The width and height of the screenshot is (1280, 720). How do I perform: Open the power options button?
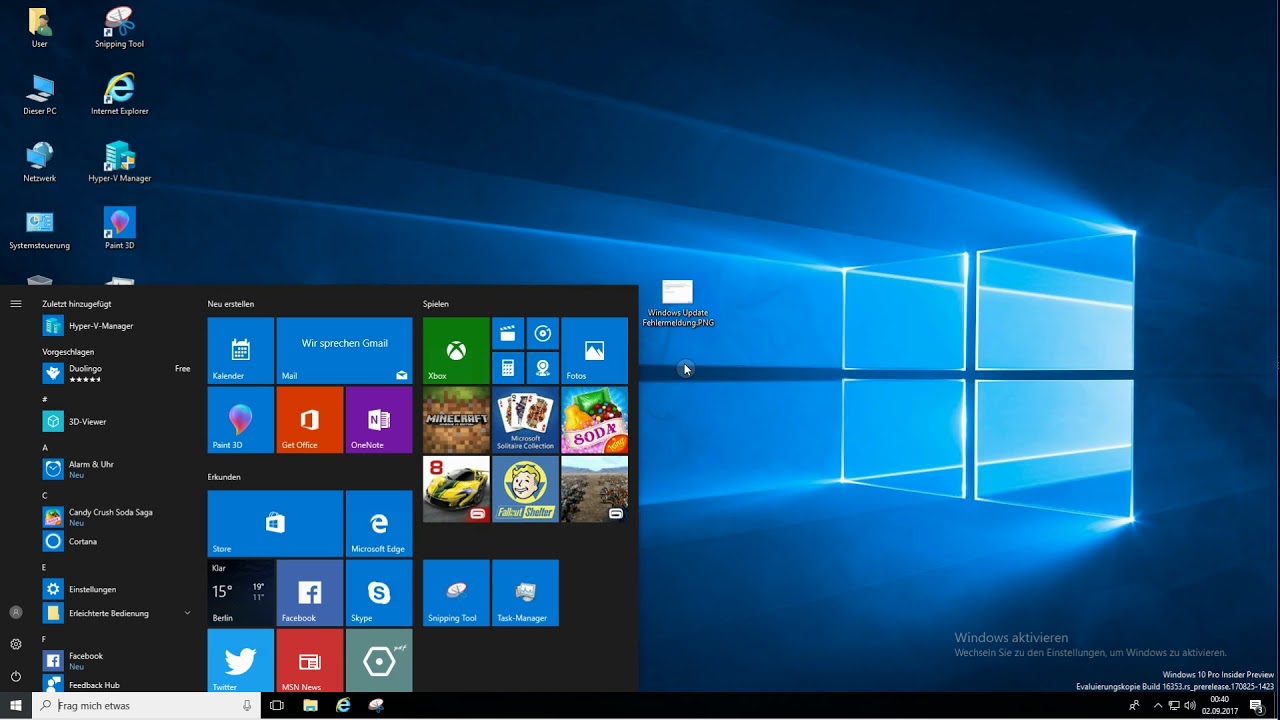[x=16, y=677]
